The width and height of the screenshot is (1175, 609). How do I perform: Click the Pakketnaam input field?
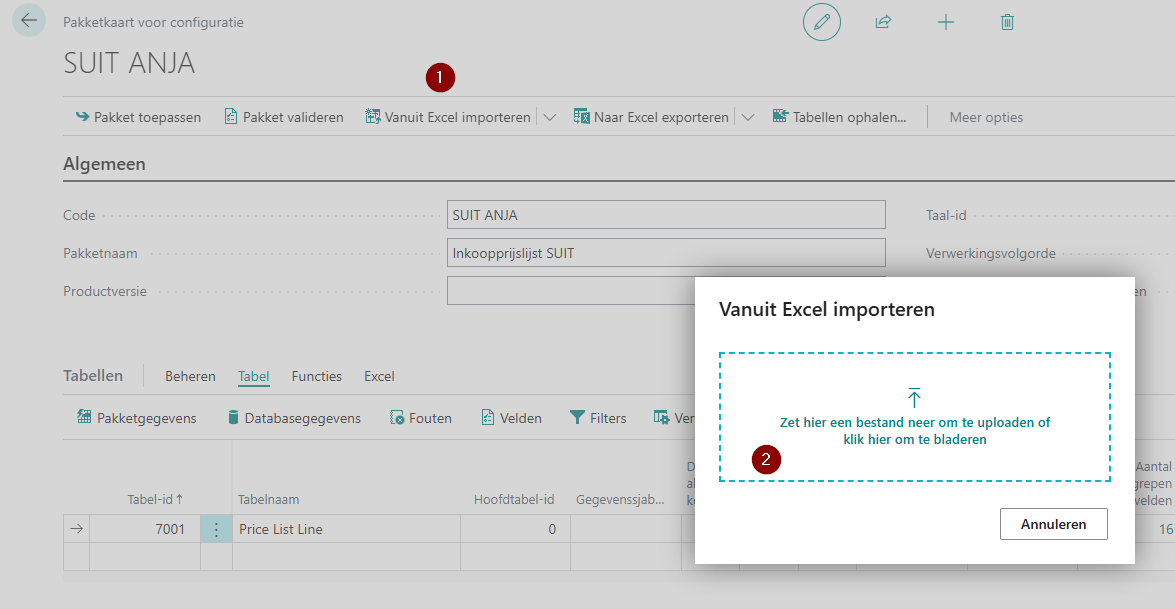(666, 253)
